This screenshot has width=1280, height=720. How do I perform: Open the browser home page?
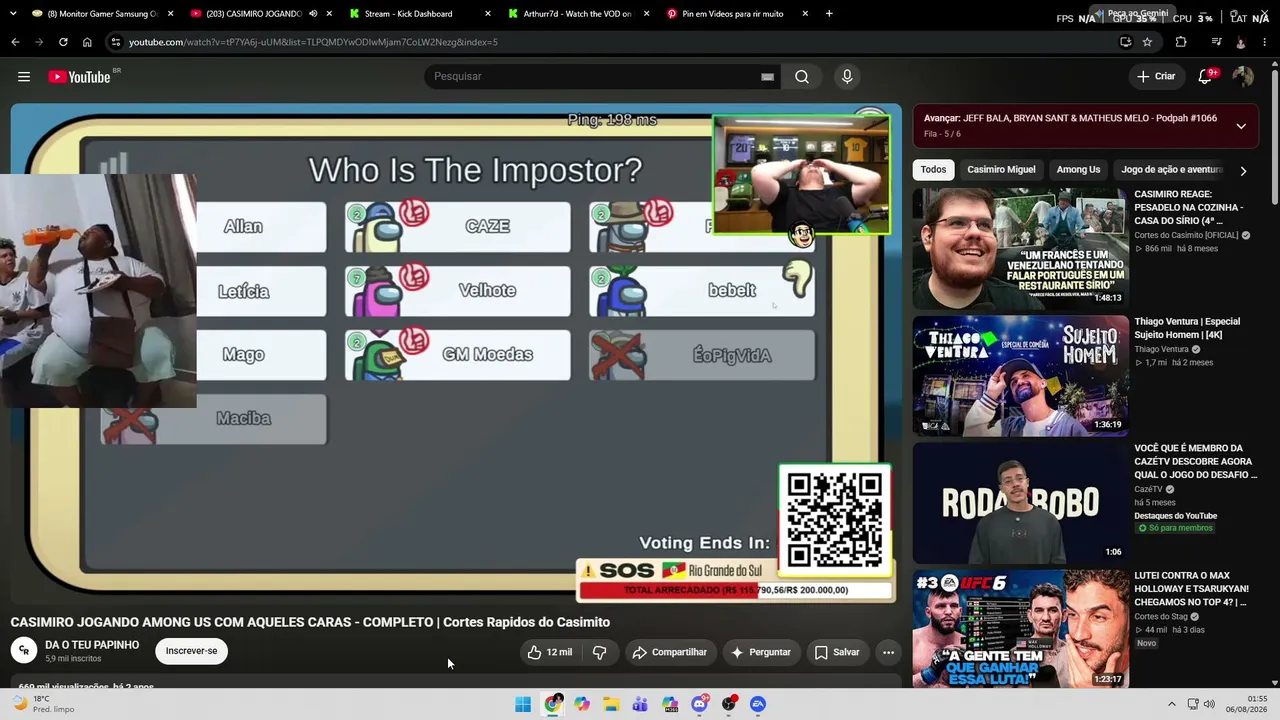tap(87, 42)
